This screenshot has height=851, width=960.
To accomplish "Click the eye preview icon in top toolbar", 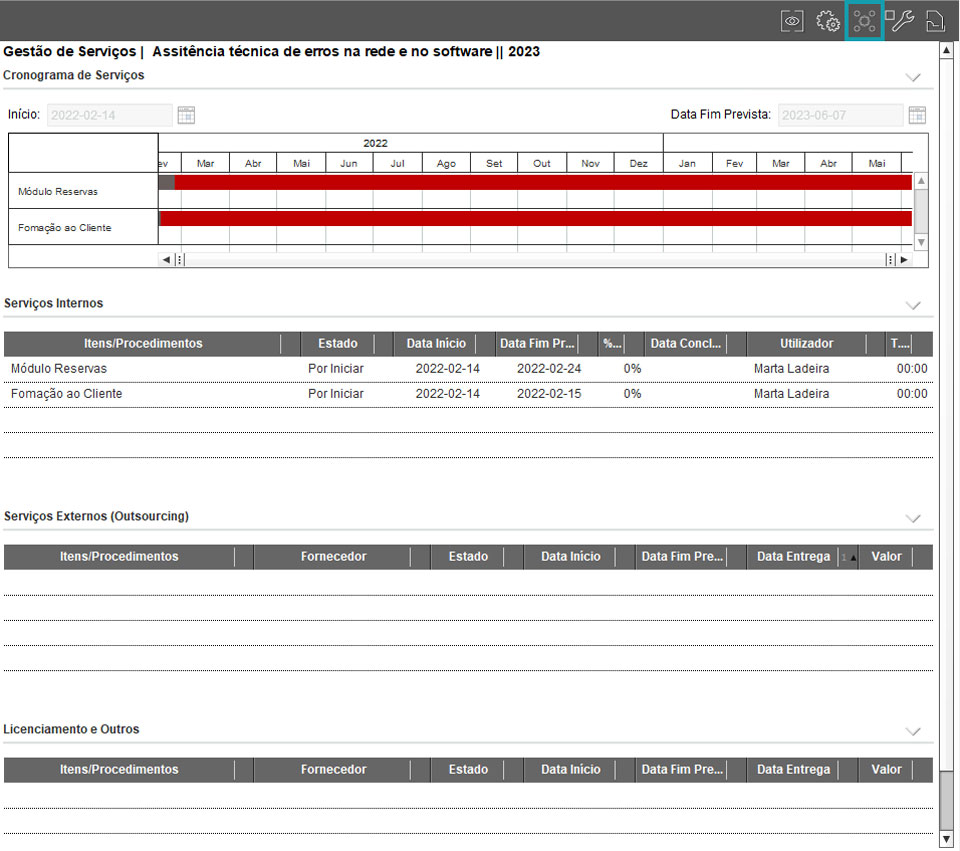I will (x=792, y=21).
